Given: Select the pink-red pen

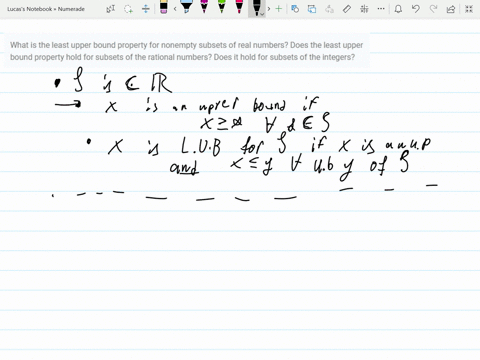Looking at the screenshot, I should pyautogui.click(x=239, y=7).
